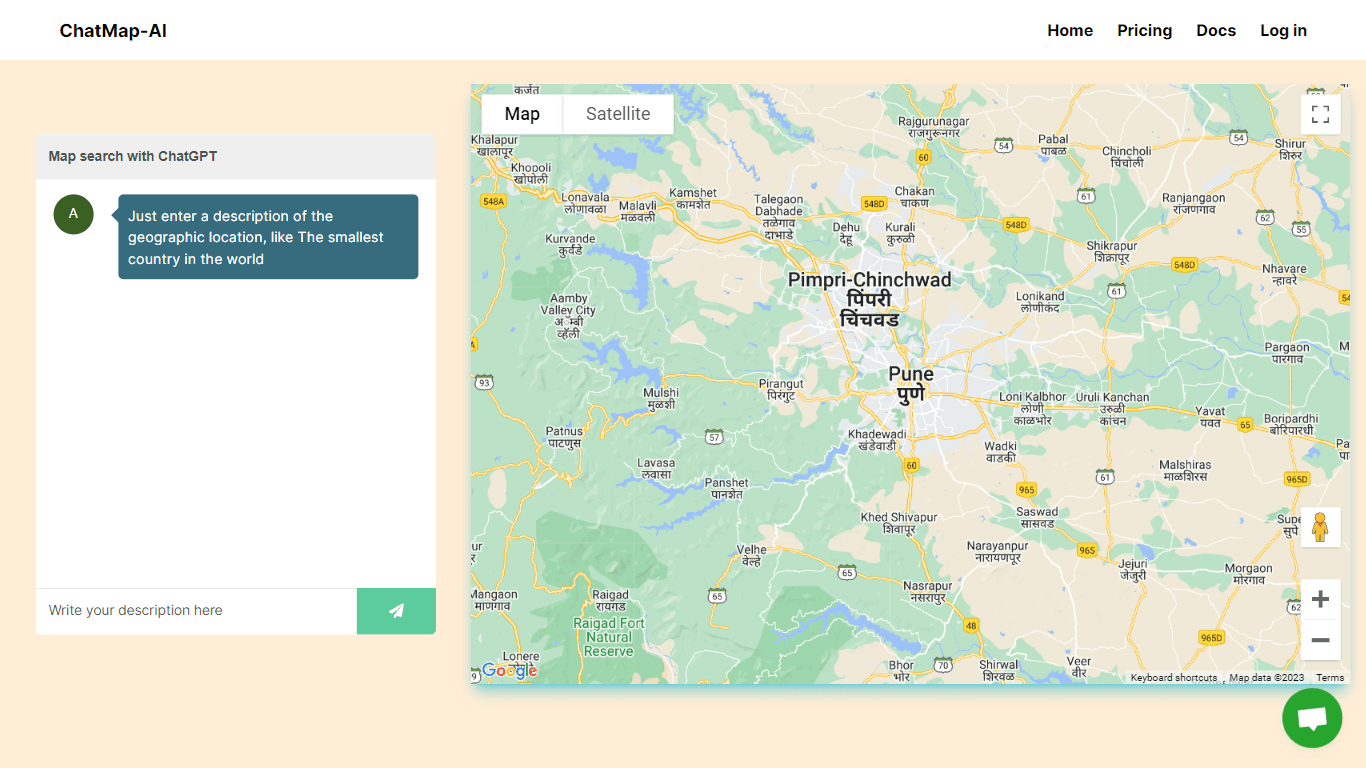Zoom out on the map
Screen dimensions: 1366x768
1320,640
